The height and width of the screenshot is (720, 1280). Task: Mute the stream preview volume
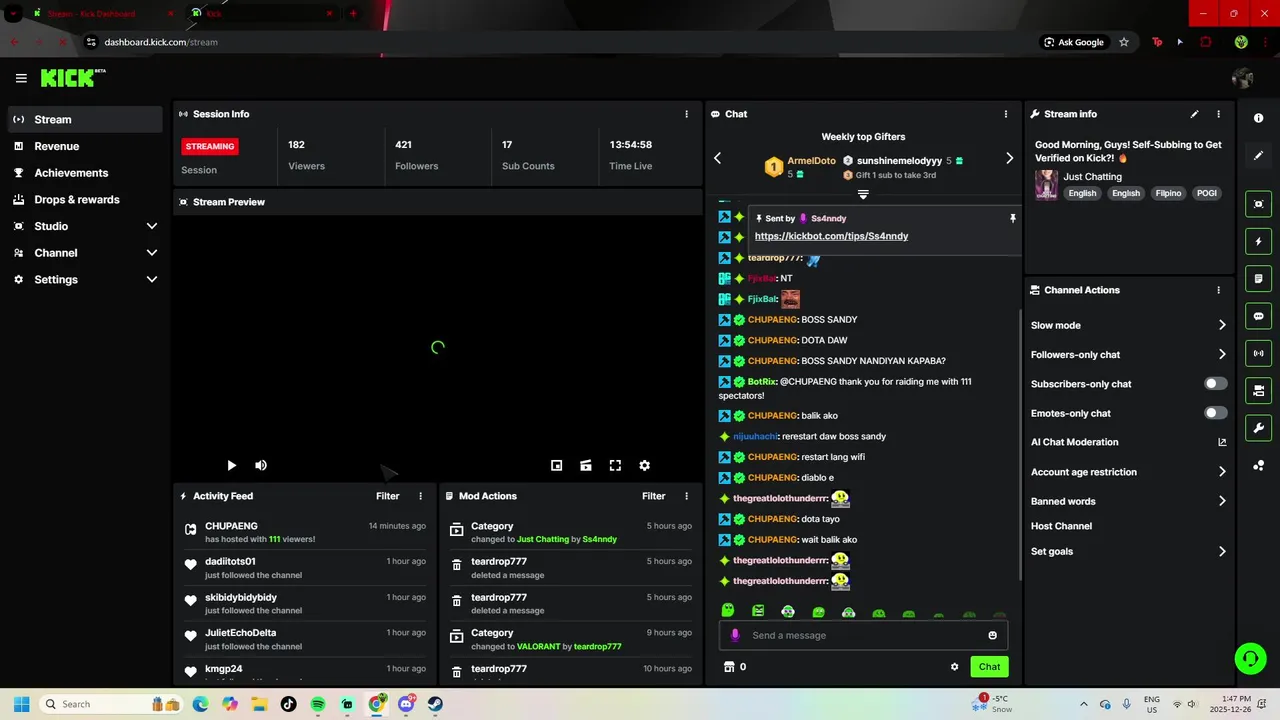pos(261,465)
